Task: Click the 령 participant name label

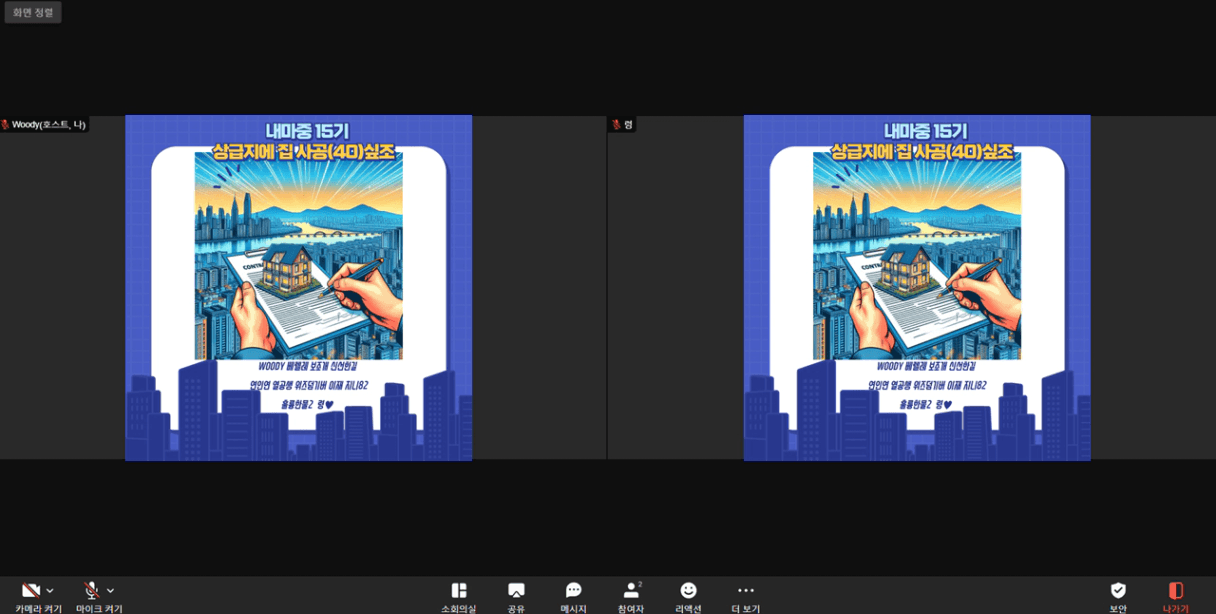Action: (628, 125)
